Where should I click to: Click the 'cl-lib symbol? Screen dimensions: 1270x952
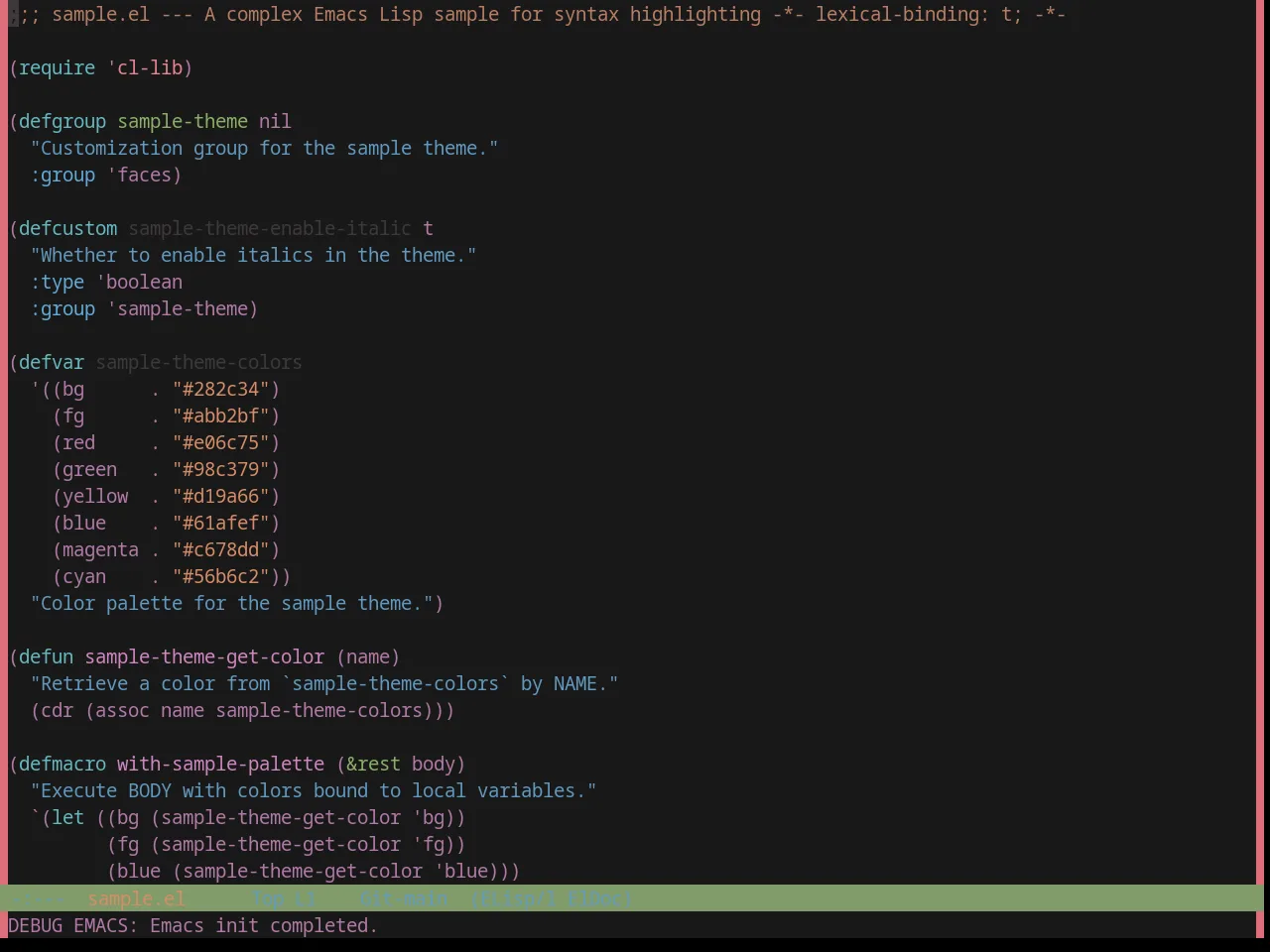click(145, 67)
